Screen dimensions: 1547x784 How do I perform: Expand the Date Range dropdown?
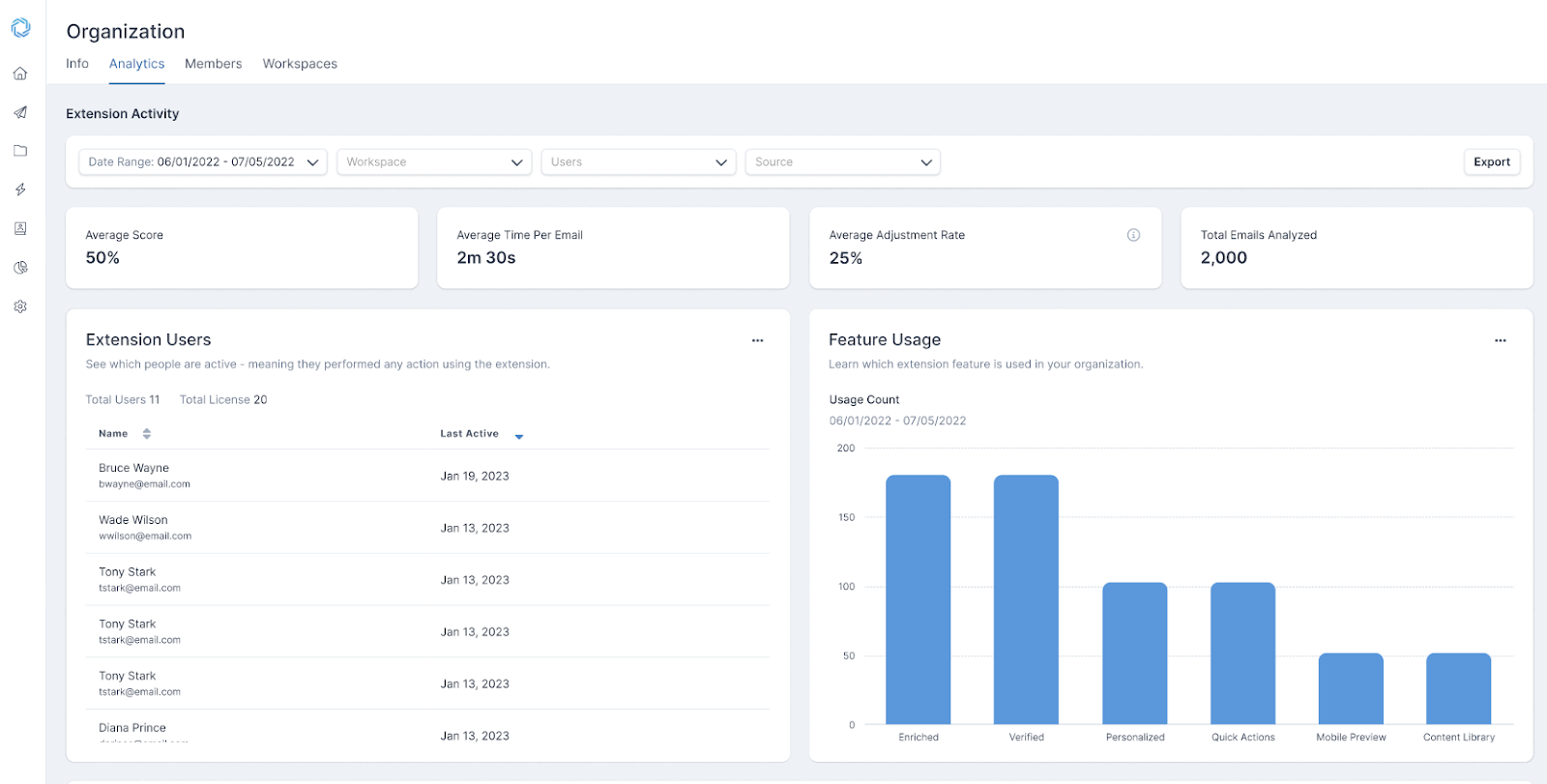203,162
